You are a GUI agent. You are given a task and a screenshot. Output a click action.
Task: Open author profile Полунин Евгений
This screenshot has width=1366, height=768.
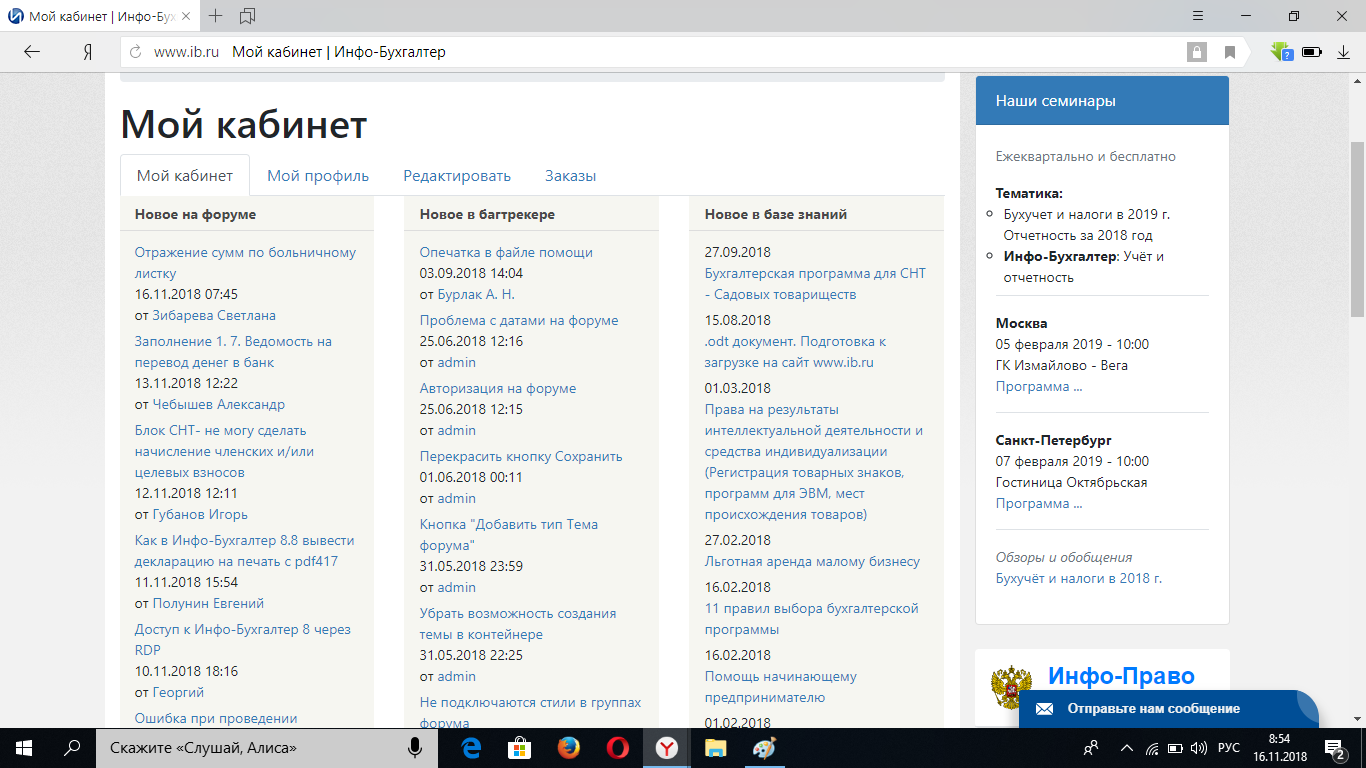pos(208,603)
